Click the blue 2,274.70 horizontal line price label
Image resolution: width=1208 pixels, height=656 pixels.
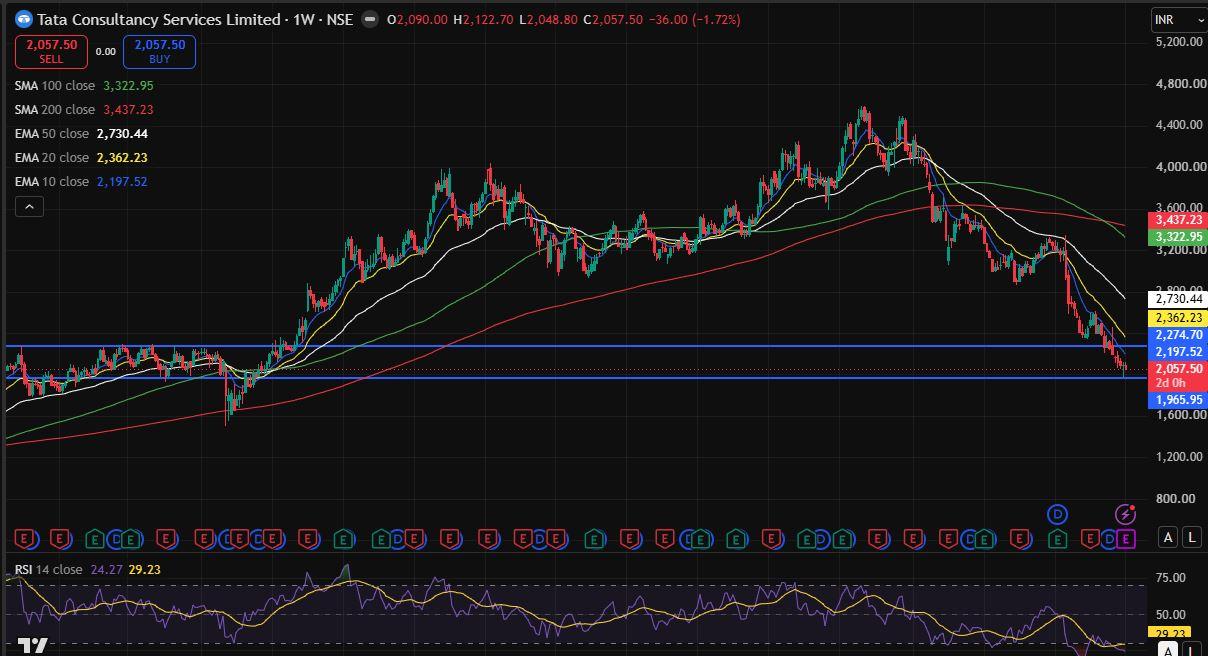pyautogui.click(x=1179, y=336)
